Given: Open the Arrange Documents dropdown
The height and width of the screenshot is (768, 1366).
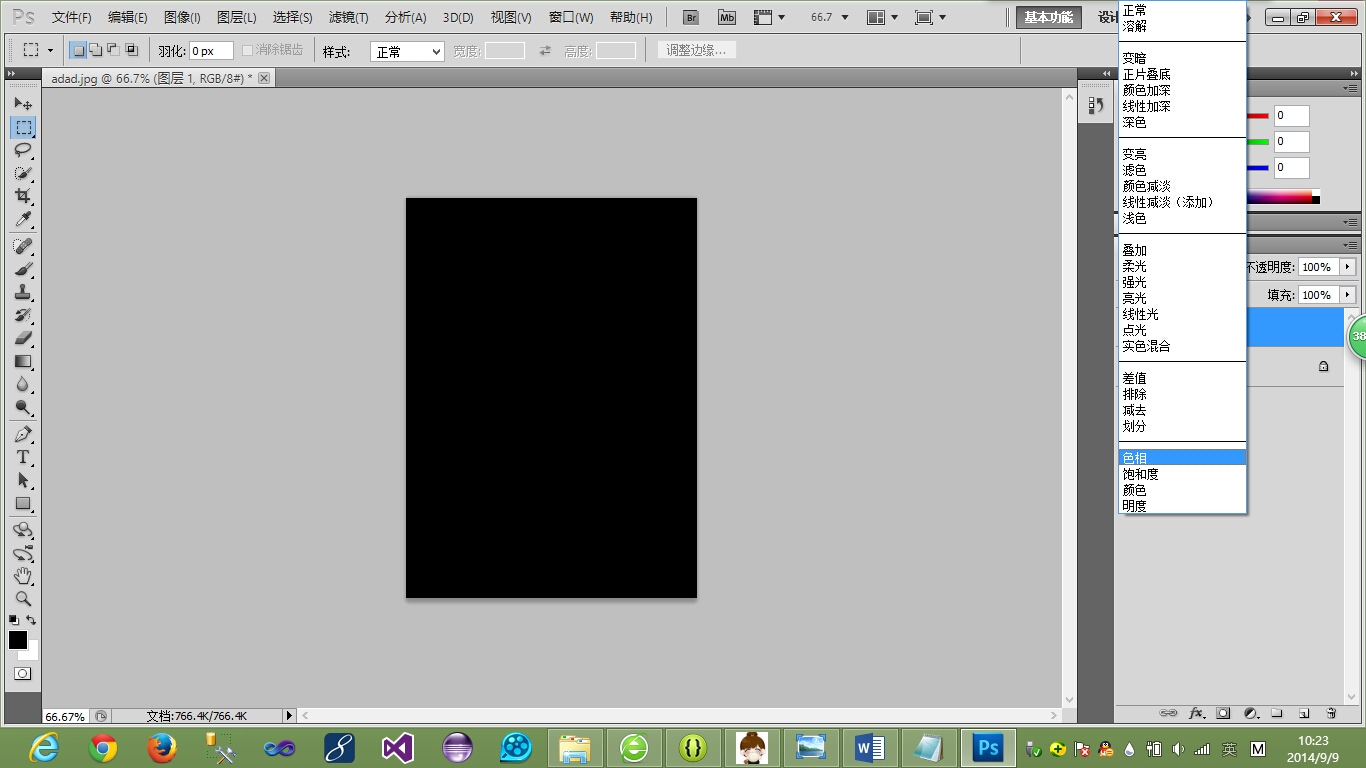Looking at the screenshot, I should 882,17.
